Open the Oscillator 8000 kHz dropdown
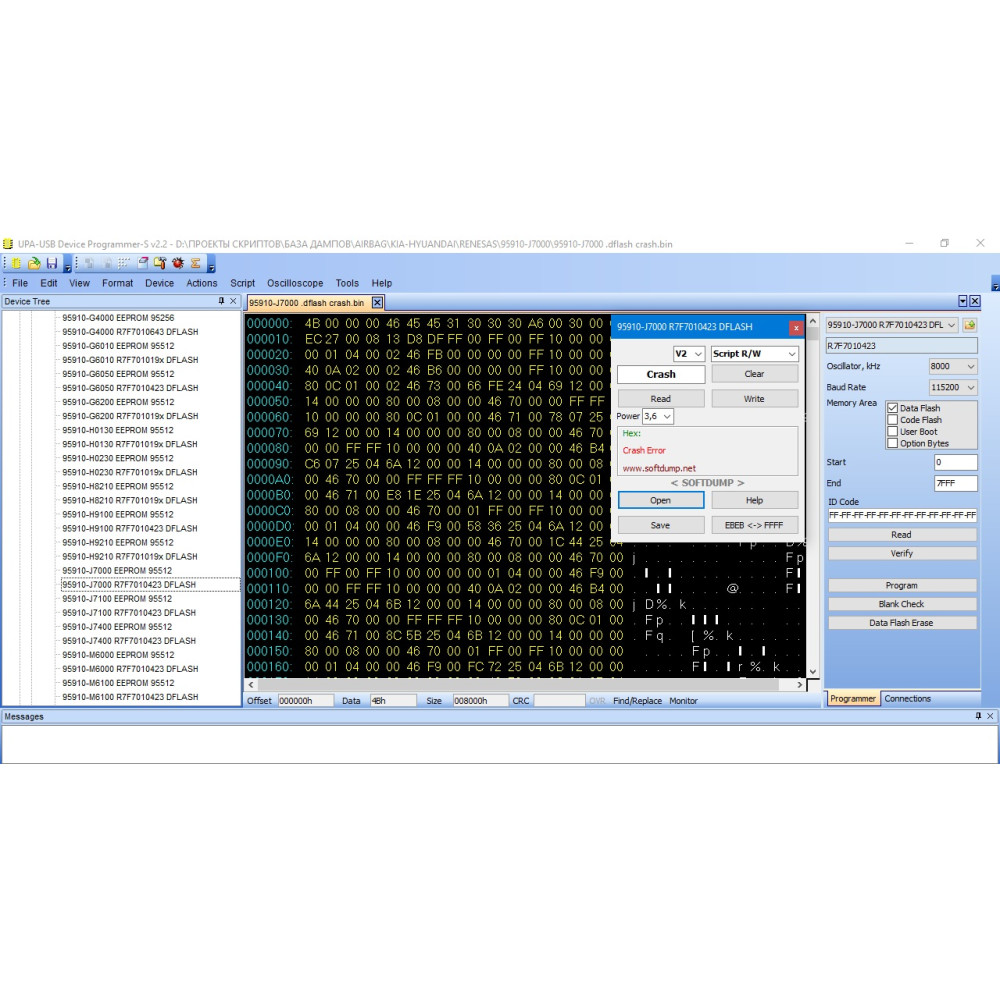 (x=953, y=366)
